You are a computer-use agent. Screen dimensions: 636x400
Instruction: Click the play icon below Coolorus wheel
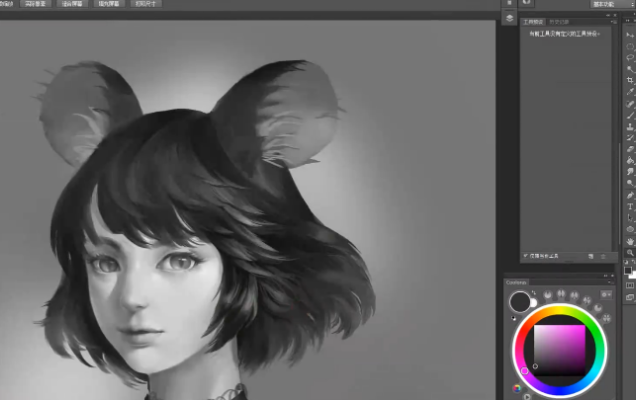click(x=527, y=397)
